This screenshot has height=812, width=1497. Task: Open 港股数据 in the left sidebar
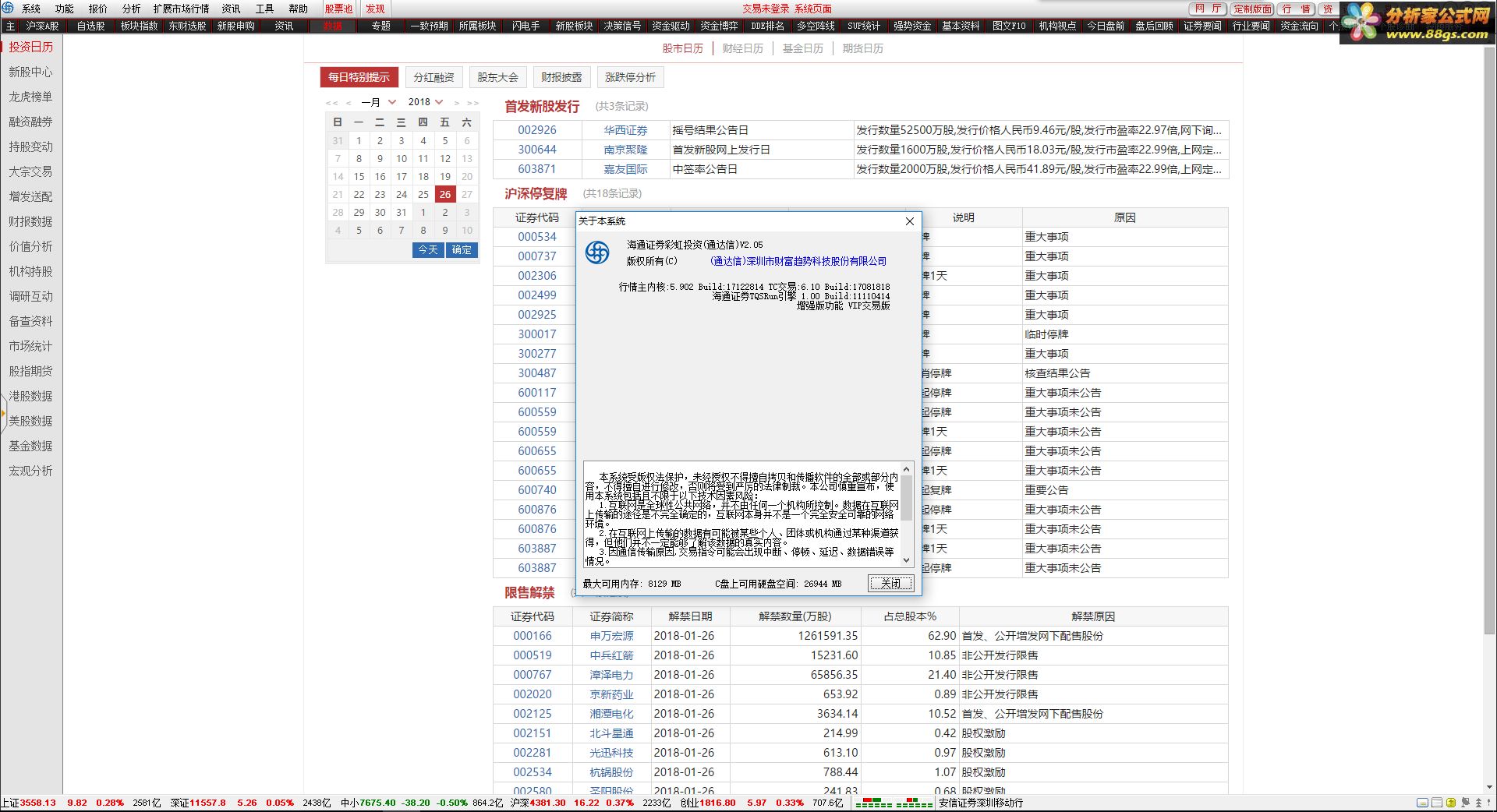(x=31, y=396)
